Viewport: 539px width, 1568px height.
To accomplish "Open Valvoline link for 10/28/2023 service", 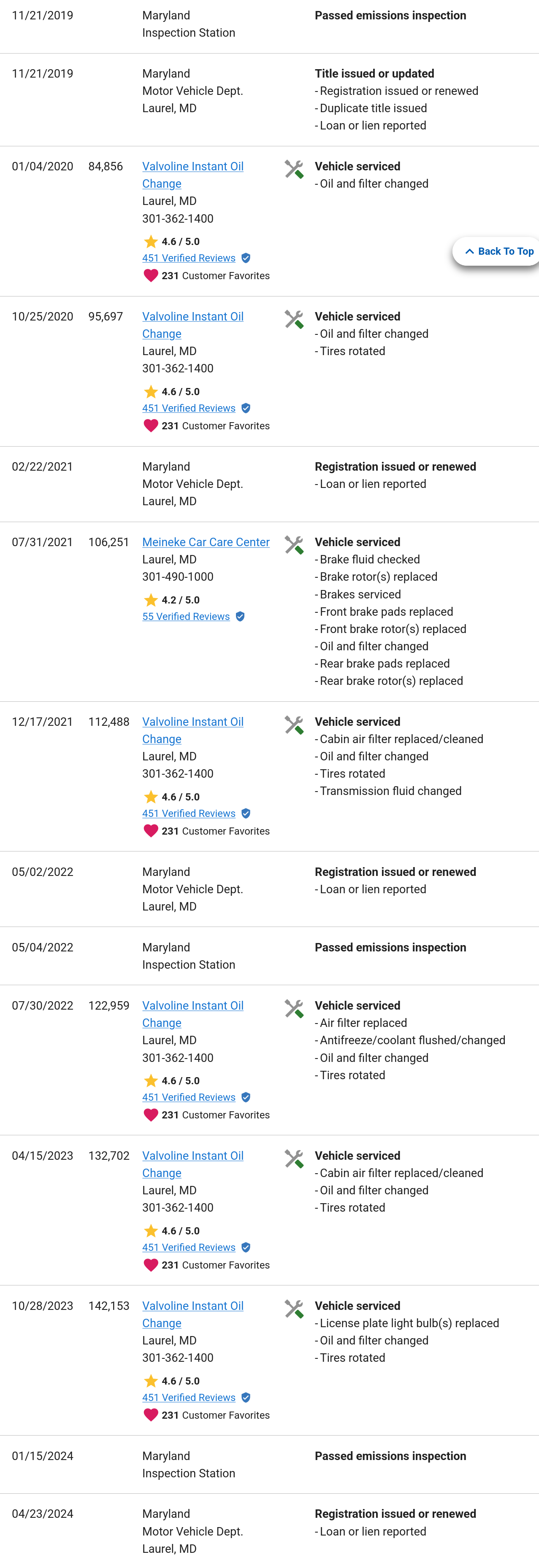I will [192, 1306].
